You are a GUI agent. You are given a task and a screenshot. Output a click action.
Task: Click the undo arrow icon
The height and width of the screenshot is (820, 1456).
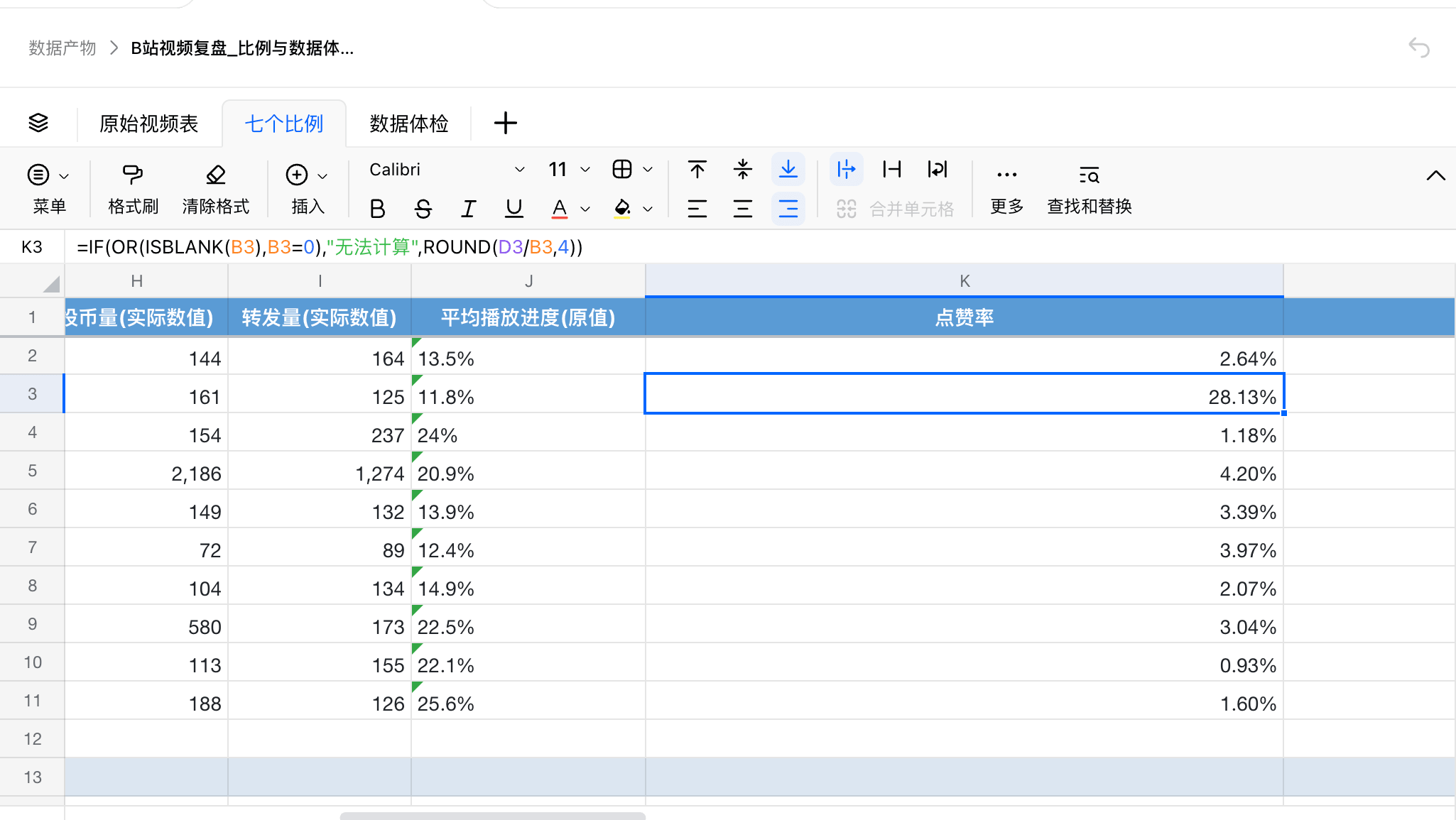1419,48
